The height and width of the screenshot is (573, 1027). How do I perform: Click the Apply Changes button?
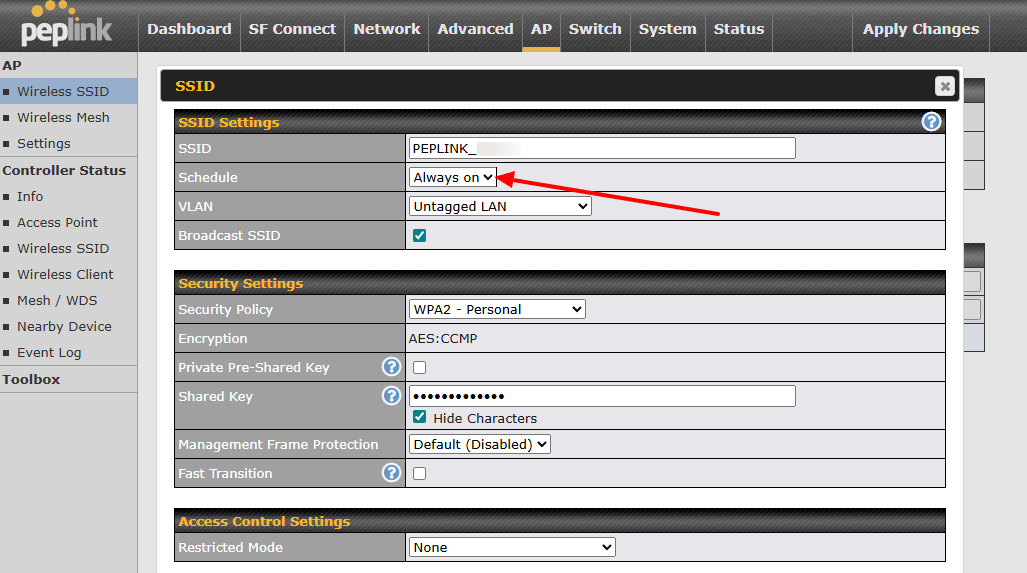pyautogui.click(x=921, y=29)
